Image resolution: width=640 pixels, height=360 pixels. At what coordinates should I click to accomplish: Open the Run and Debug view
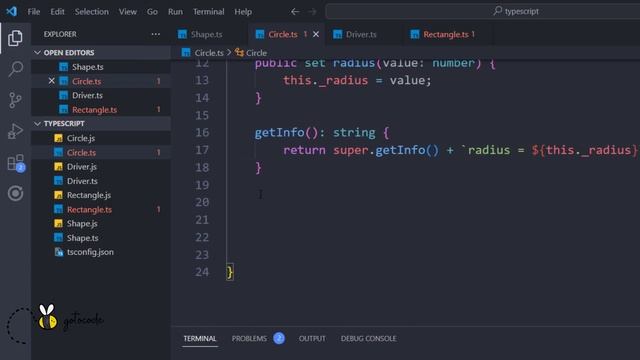tap(15, 131)
